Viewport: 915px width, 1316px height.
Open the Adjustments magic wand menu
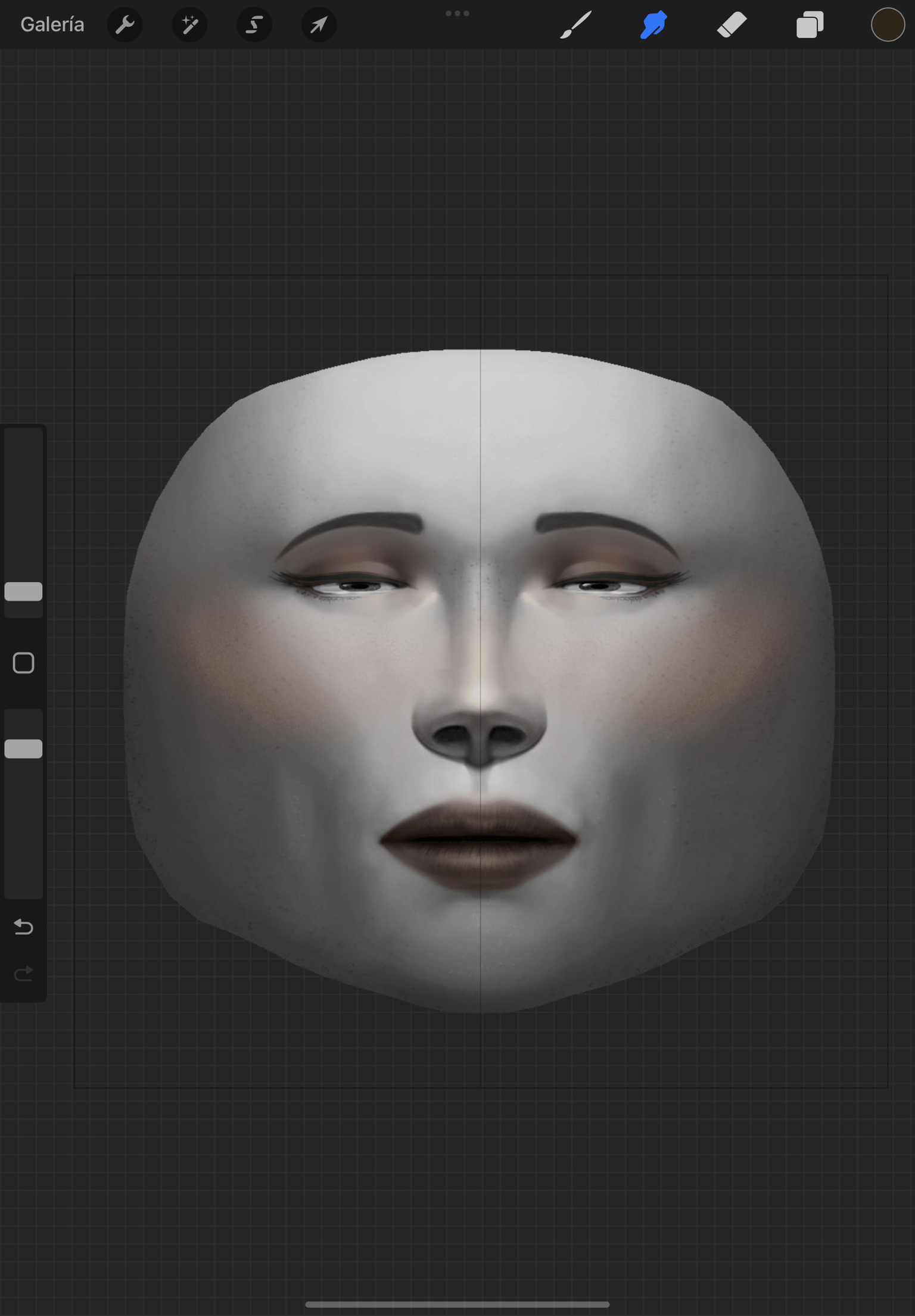[190, 25]
